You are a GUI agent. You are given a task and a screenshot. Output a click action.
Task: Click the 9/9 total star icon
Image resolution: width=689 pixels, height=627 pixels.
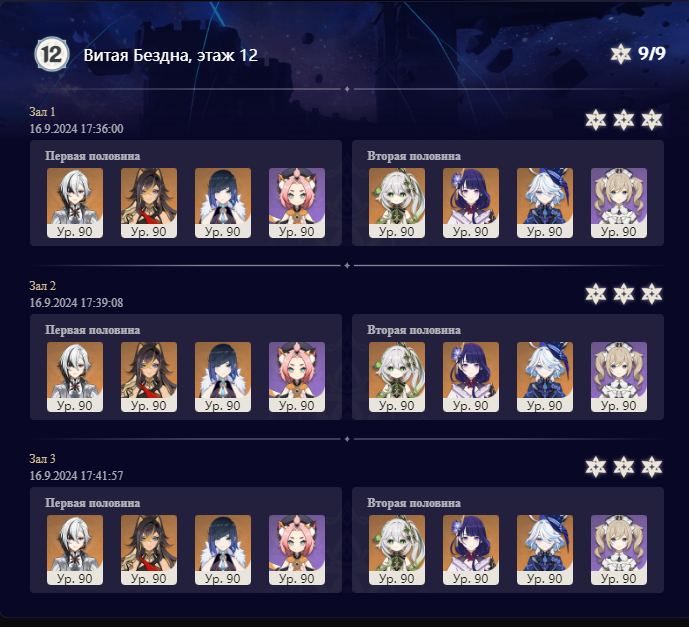(620, 54)
